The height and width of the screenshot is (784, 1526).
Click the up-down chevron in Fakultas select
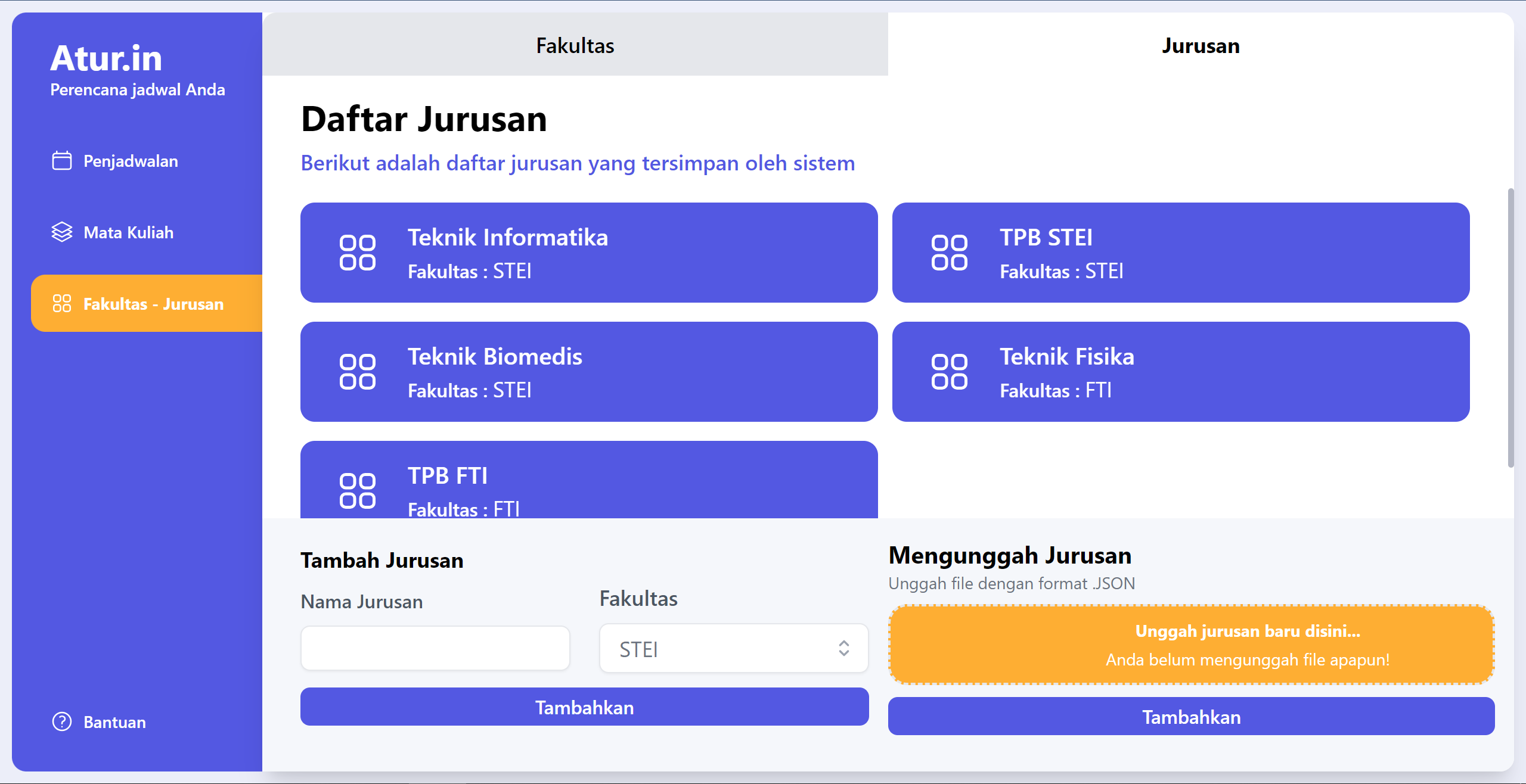[844, 649]
